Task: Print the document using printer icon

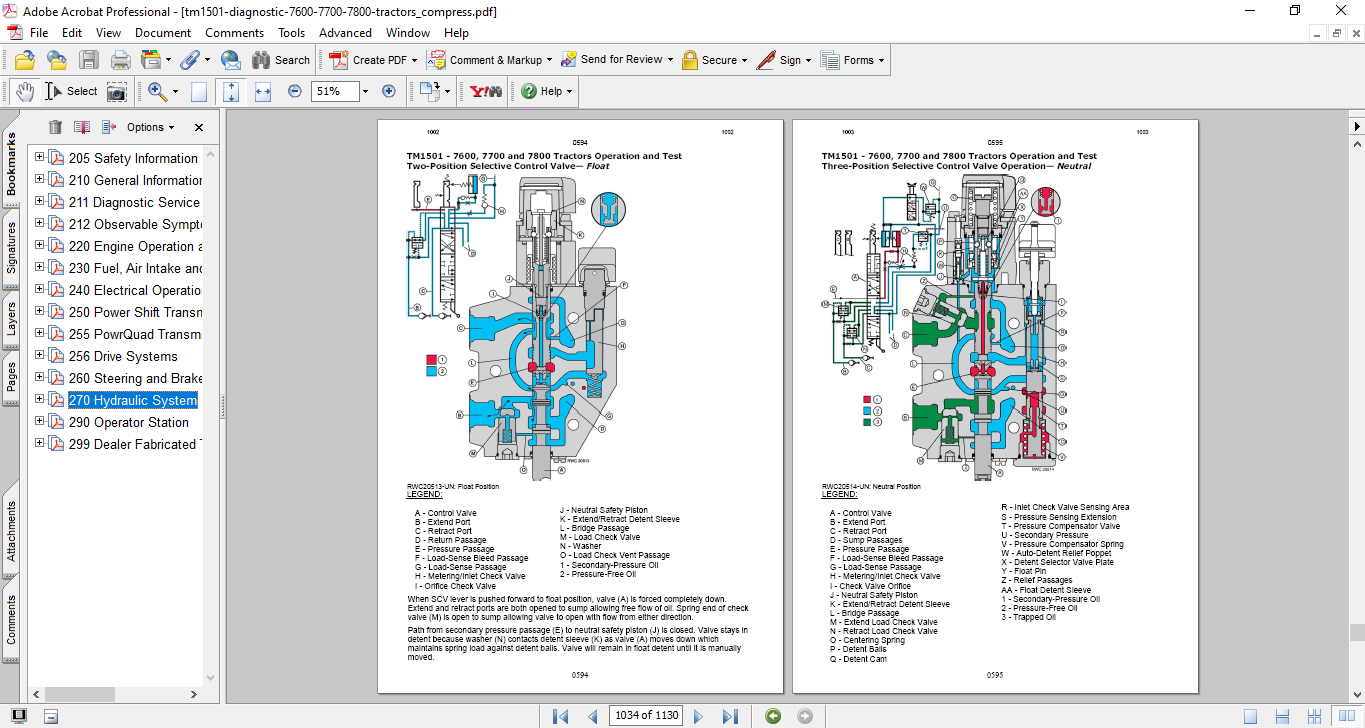Action: click(121, 60)
